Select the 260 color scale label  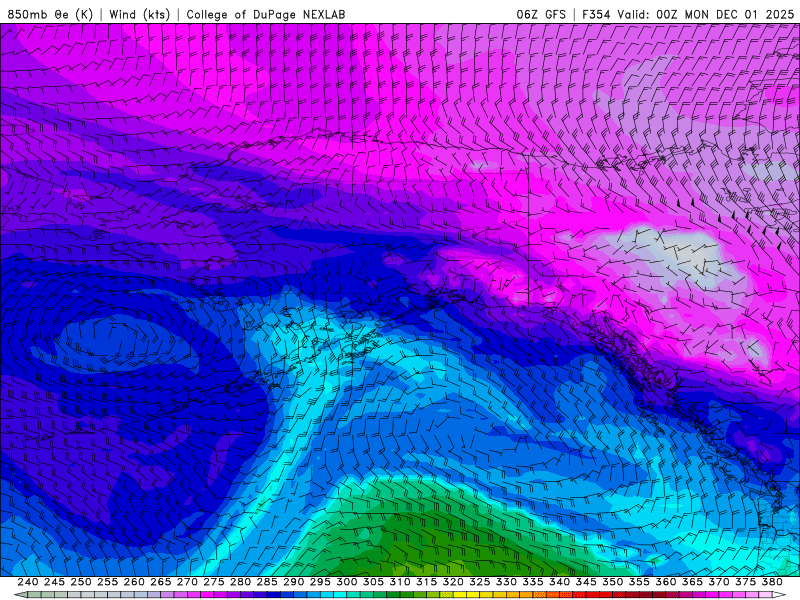134,582
